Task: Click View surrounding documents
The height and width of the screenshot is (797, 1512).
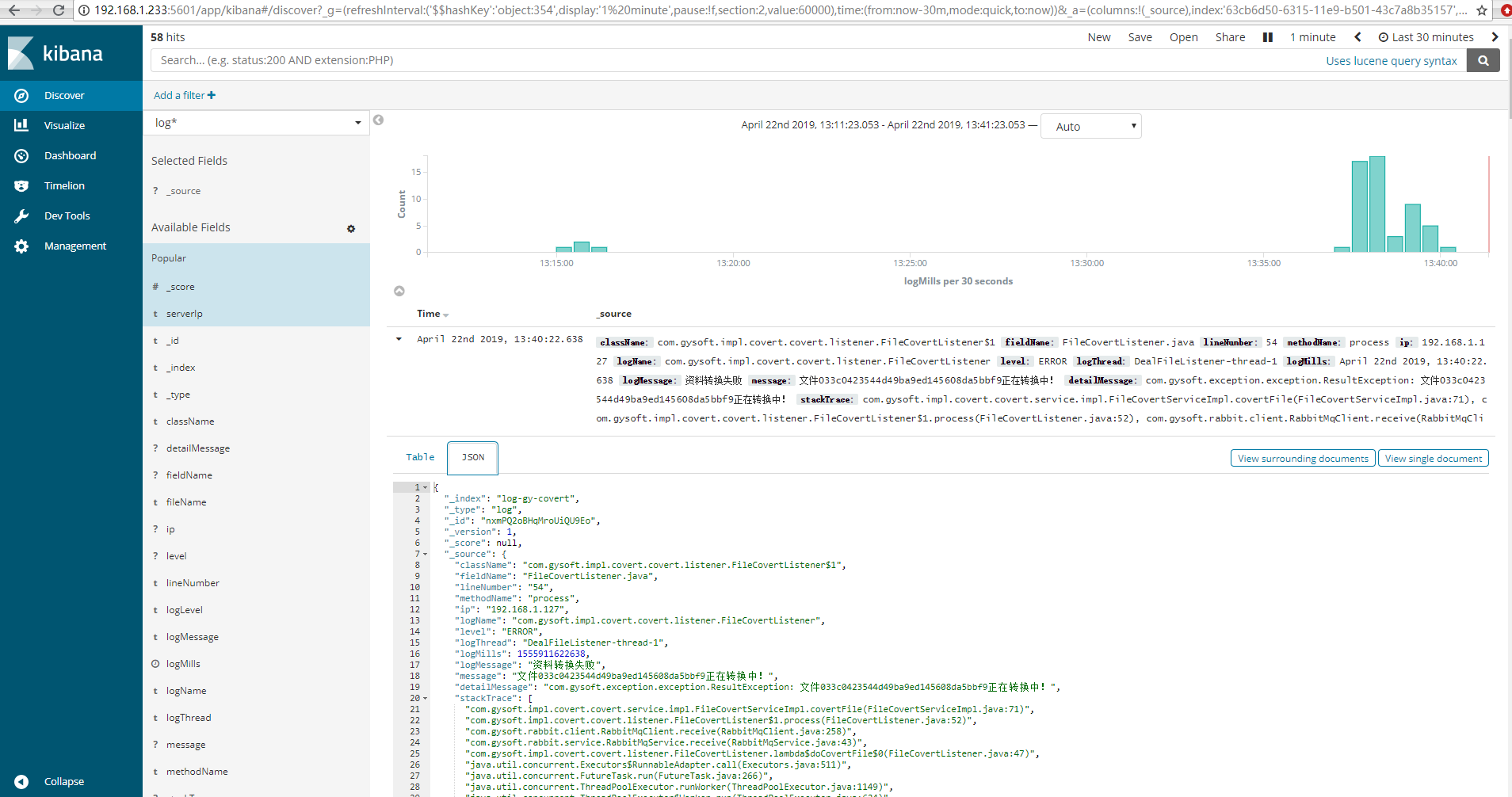Action: [x=1302, y=458]
